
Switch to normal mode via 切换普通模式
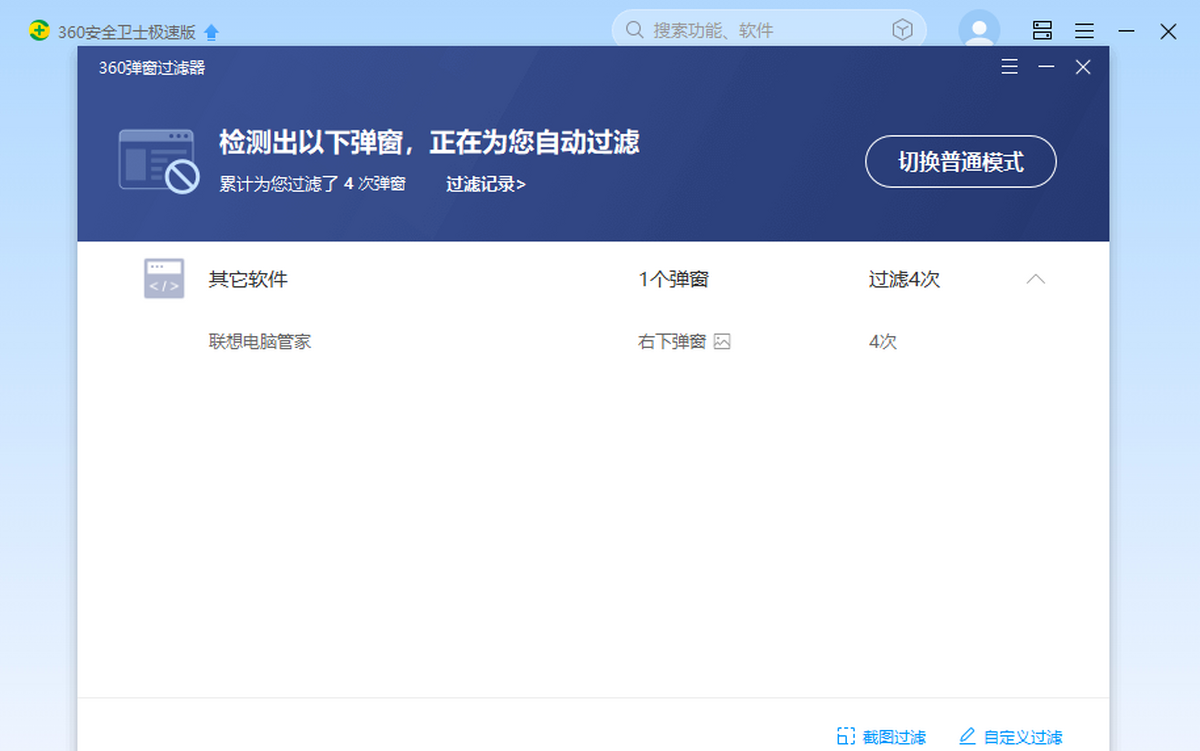point(960,162)
